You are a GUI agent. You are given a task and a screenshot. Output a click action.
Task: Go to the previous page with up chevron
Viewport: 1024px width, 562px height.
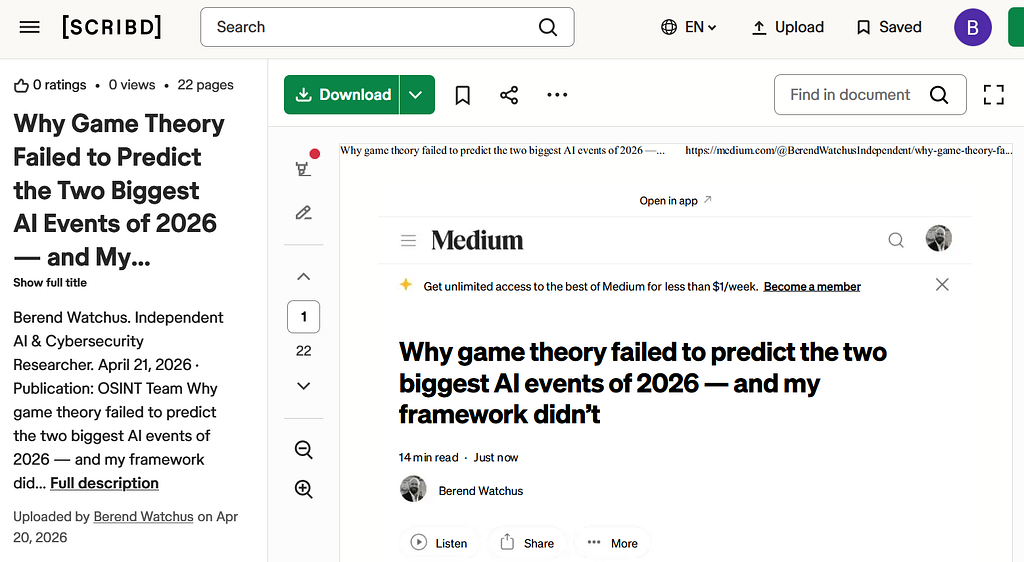tap(304, 277)
